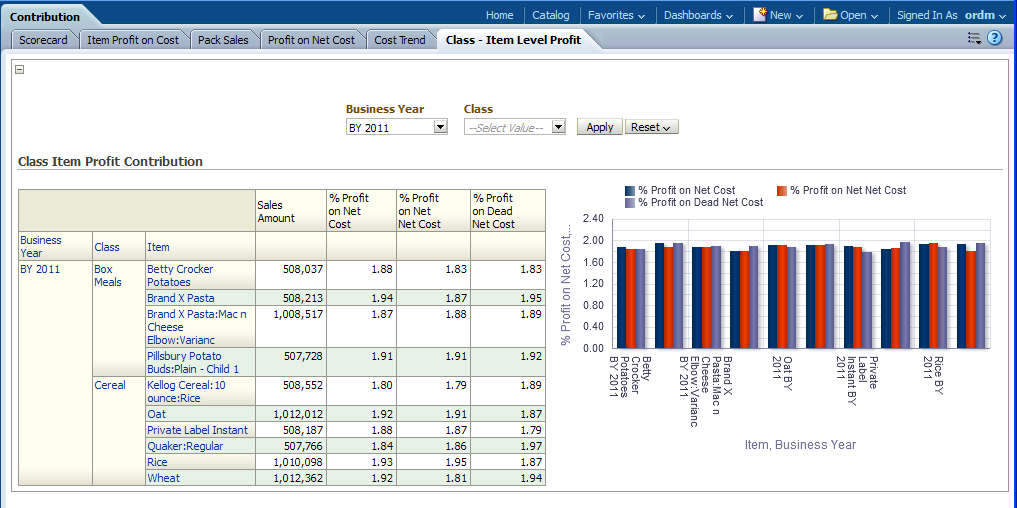1017x508 pixels.
Task: Open the Wheat item link
Action: click(x=163, y=478)
